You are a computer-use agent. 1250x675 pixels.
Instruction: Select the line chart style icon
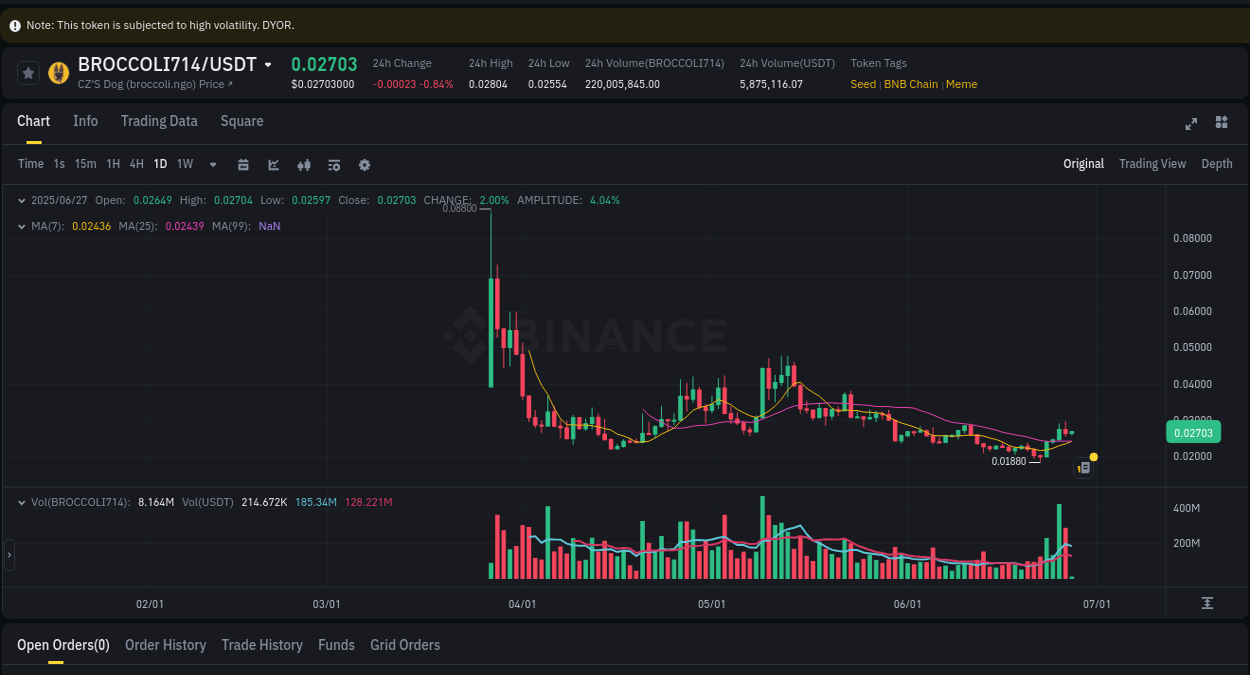[x=273, y=164]
